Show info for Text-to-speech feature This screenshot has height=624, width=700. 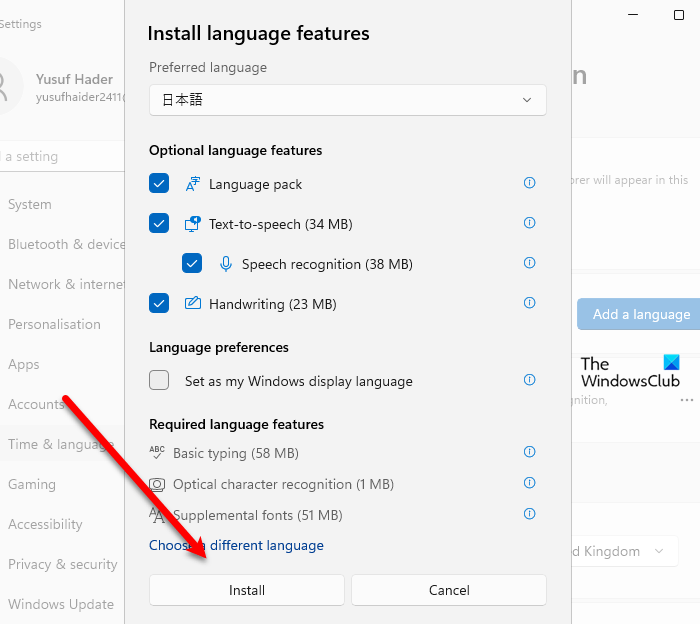point(529,223)
